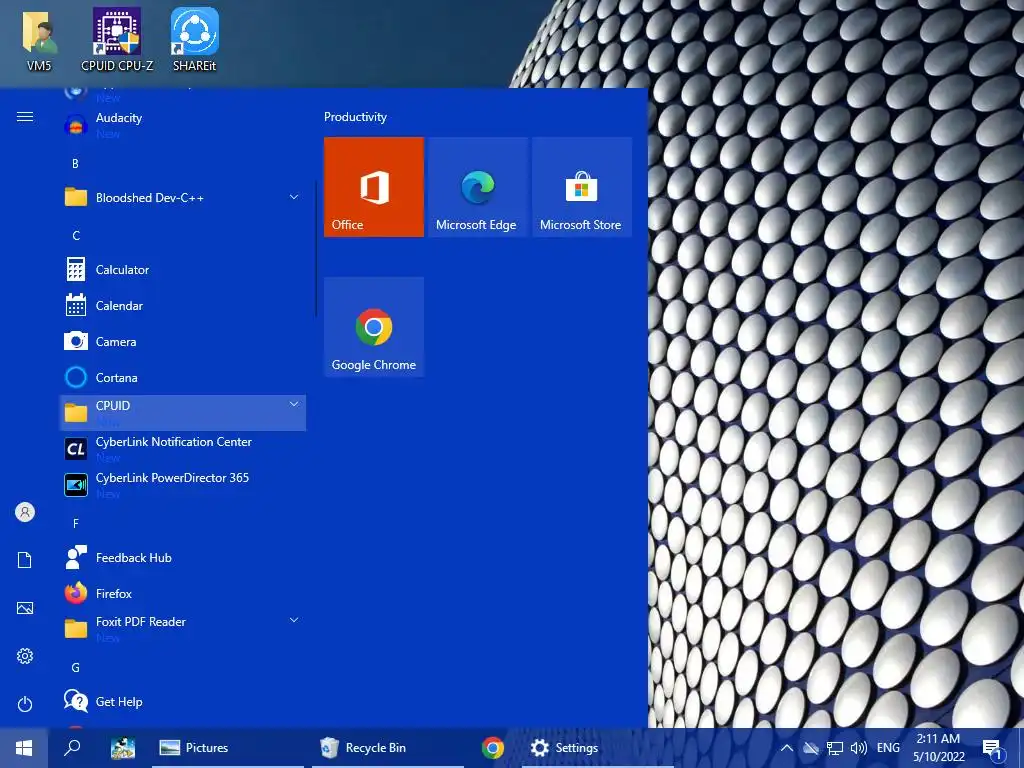Open the taskbar app beside the Search icon

click(123, 748)
